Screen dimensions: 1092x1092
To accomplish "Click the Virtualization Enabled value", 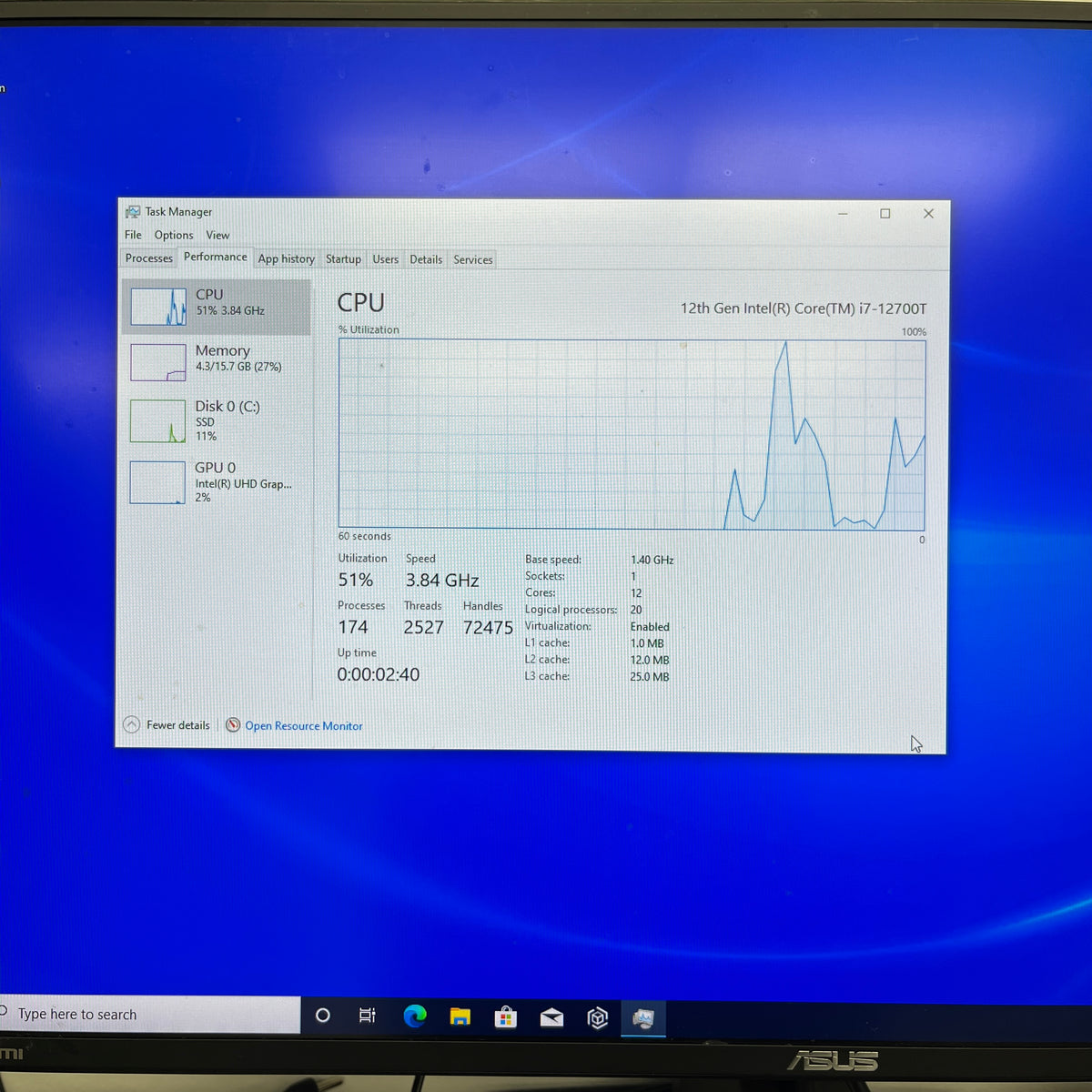I will coord(650,627).
